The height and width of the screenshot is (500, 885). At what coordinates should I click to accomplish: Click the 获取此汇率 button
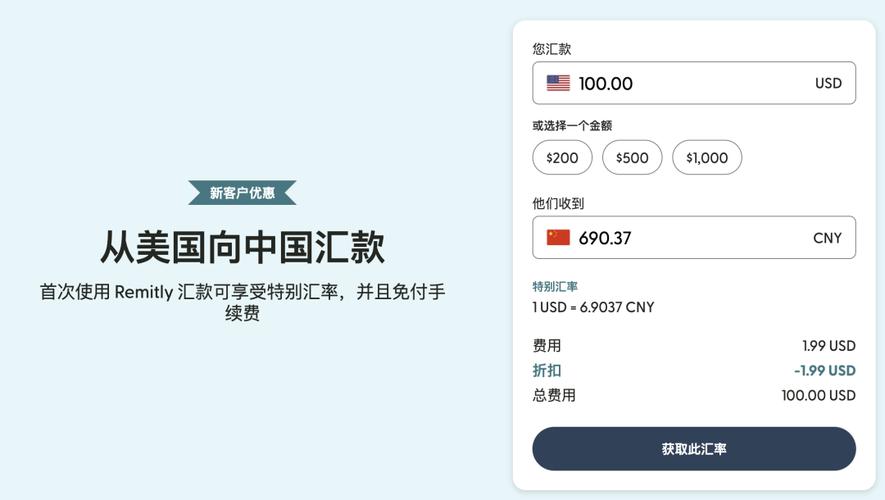click(694, 449)
